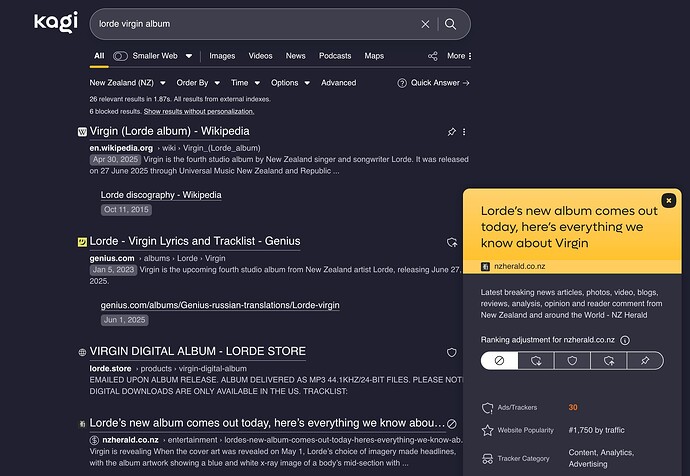Click blocked icon on nzherald result
The image size is (690, 476).
[451, 424]
